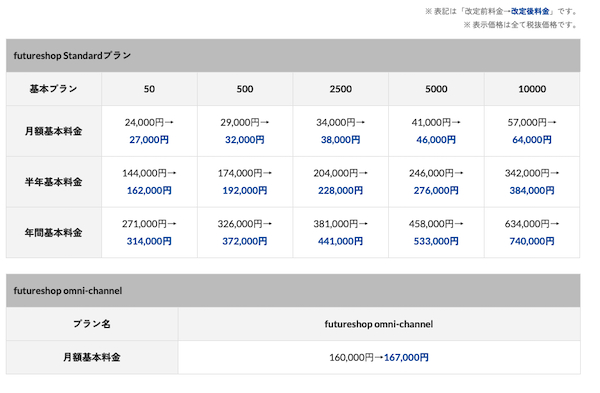Click the revised price 441,000円
The height and width of the screenshot is (393, 600).
click(x=340, y=241)
